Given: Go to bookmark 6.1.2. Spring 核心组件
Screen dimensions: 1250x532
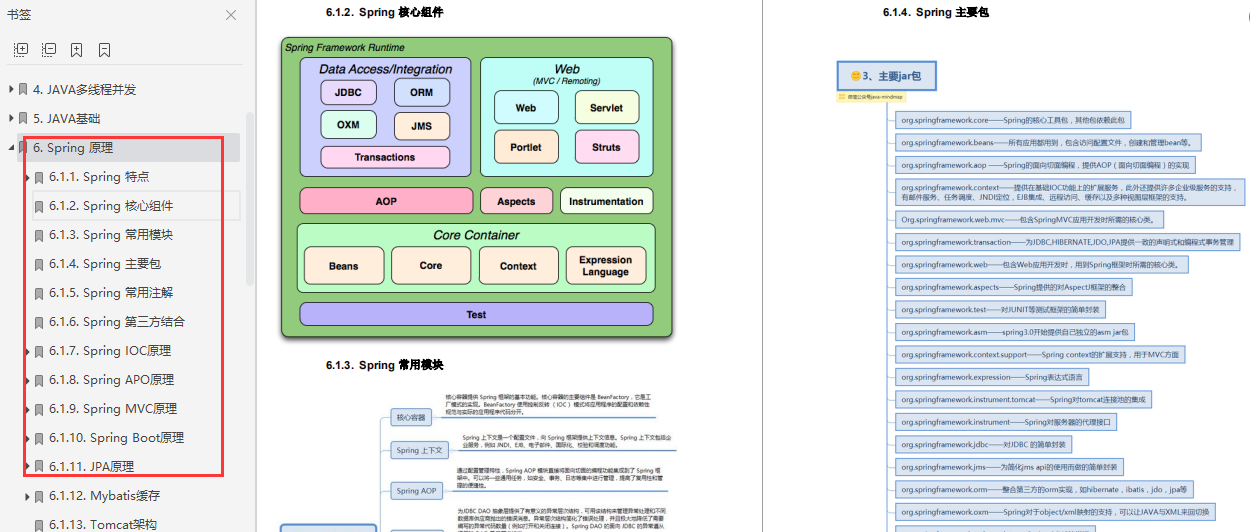Looking at the screenshot, I should (x=111, y=206).
